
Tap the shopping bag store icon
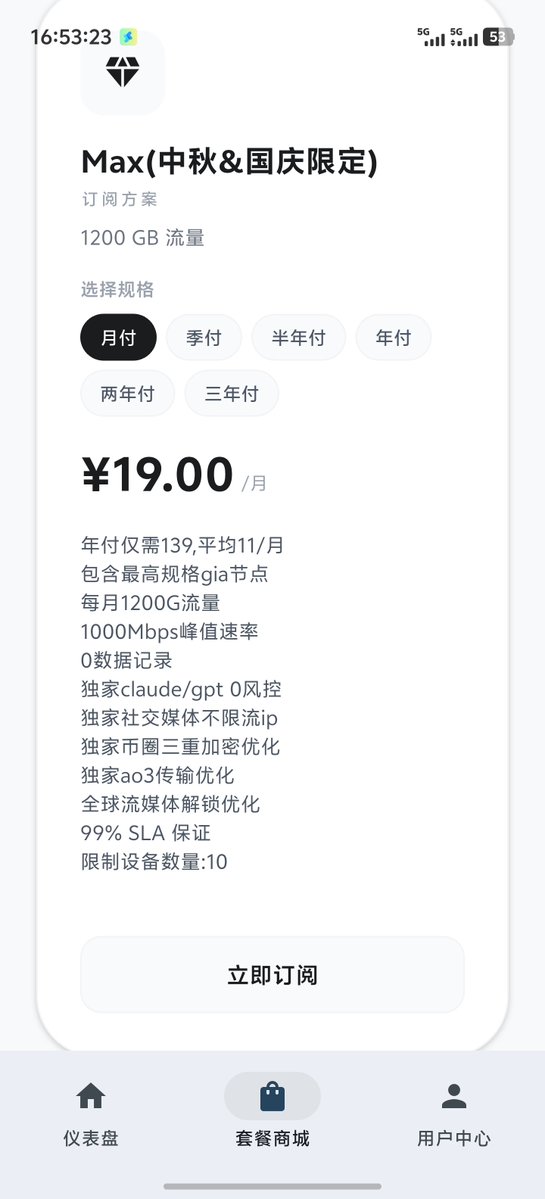click(x=272, y=1097)
